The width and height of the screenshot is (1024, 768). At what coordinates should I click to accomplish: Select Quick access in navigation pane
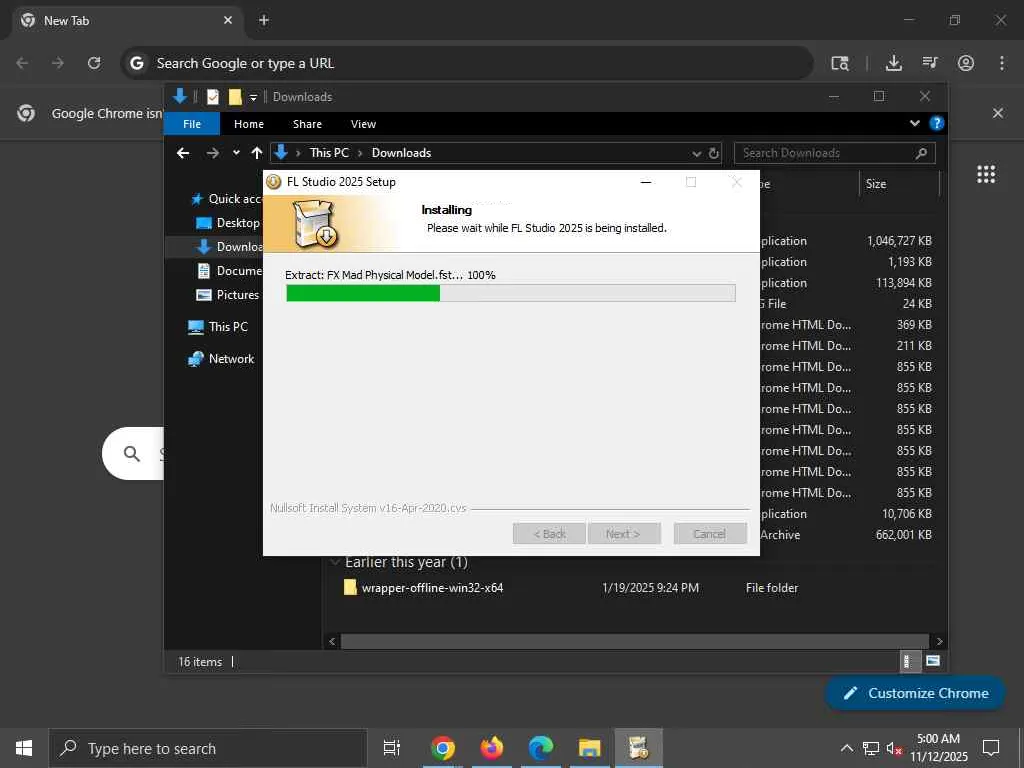(x=225, y=199)
